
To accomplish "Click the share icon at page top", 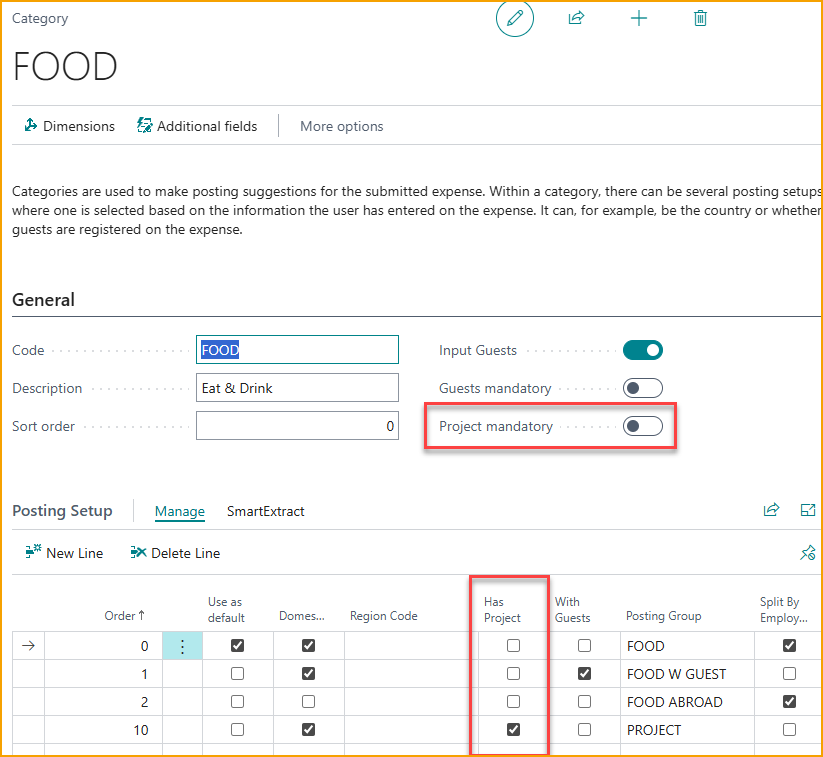I will click(576, 18).
